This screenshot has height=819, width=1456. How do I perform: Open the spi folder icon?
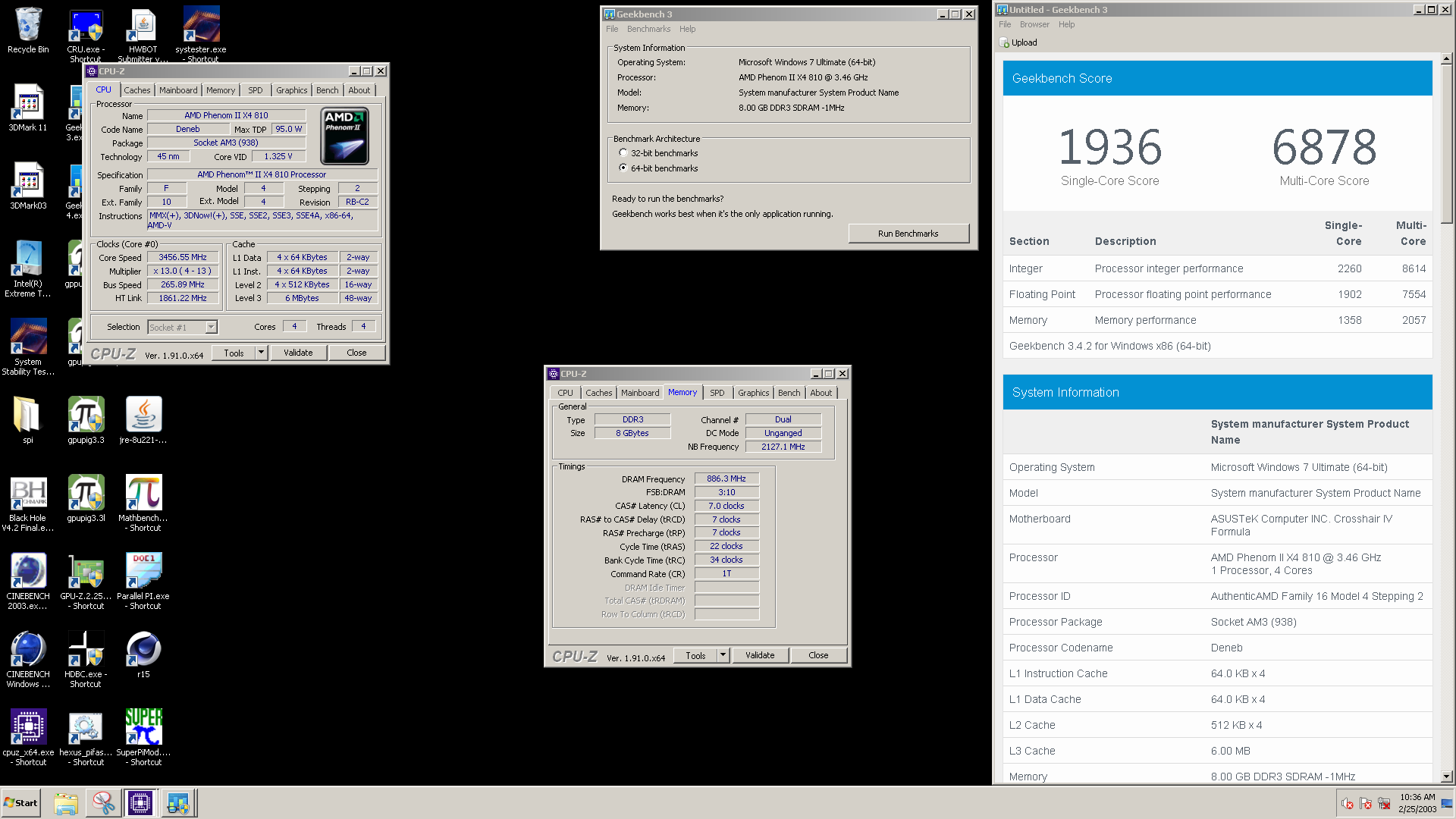28,419
